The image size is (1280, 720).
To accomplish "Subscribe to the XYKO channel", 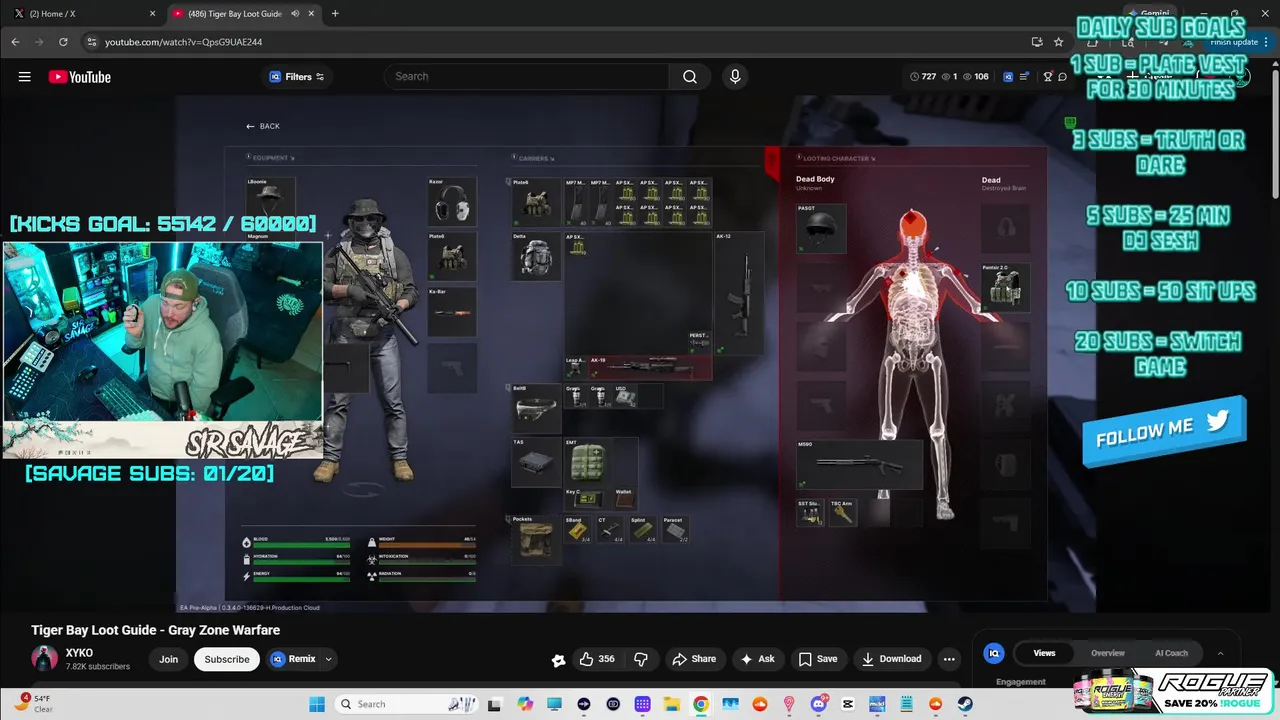I will [227, 659].
